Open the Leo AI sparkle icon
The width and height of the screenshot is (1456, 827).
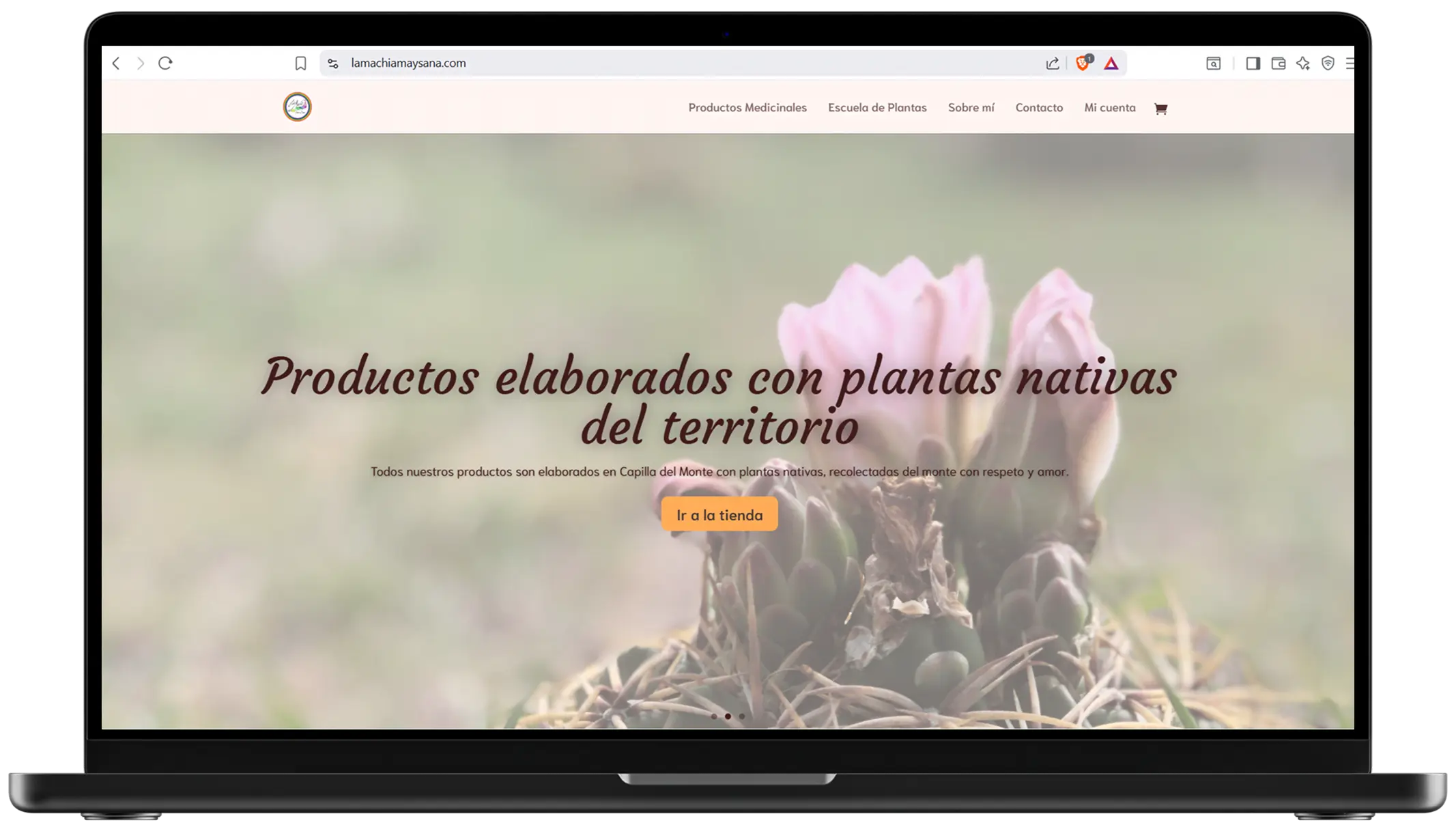coord(1303,64)
